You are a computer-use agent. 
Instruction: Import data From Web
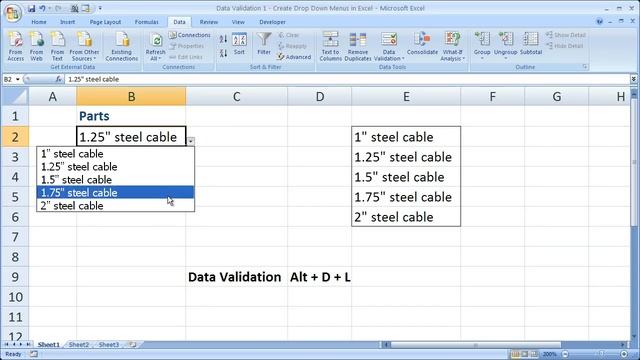click(36, 46)
